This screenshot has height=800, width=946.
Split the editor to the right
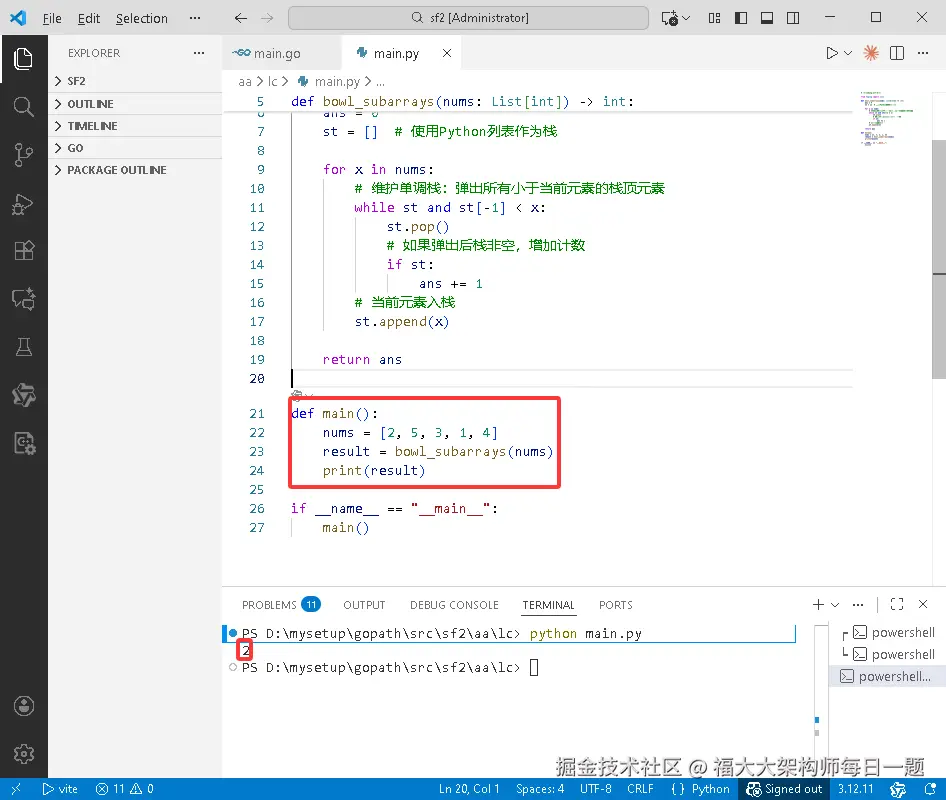click(x=897, y=53)
